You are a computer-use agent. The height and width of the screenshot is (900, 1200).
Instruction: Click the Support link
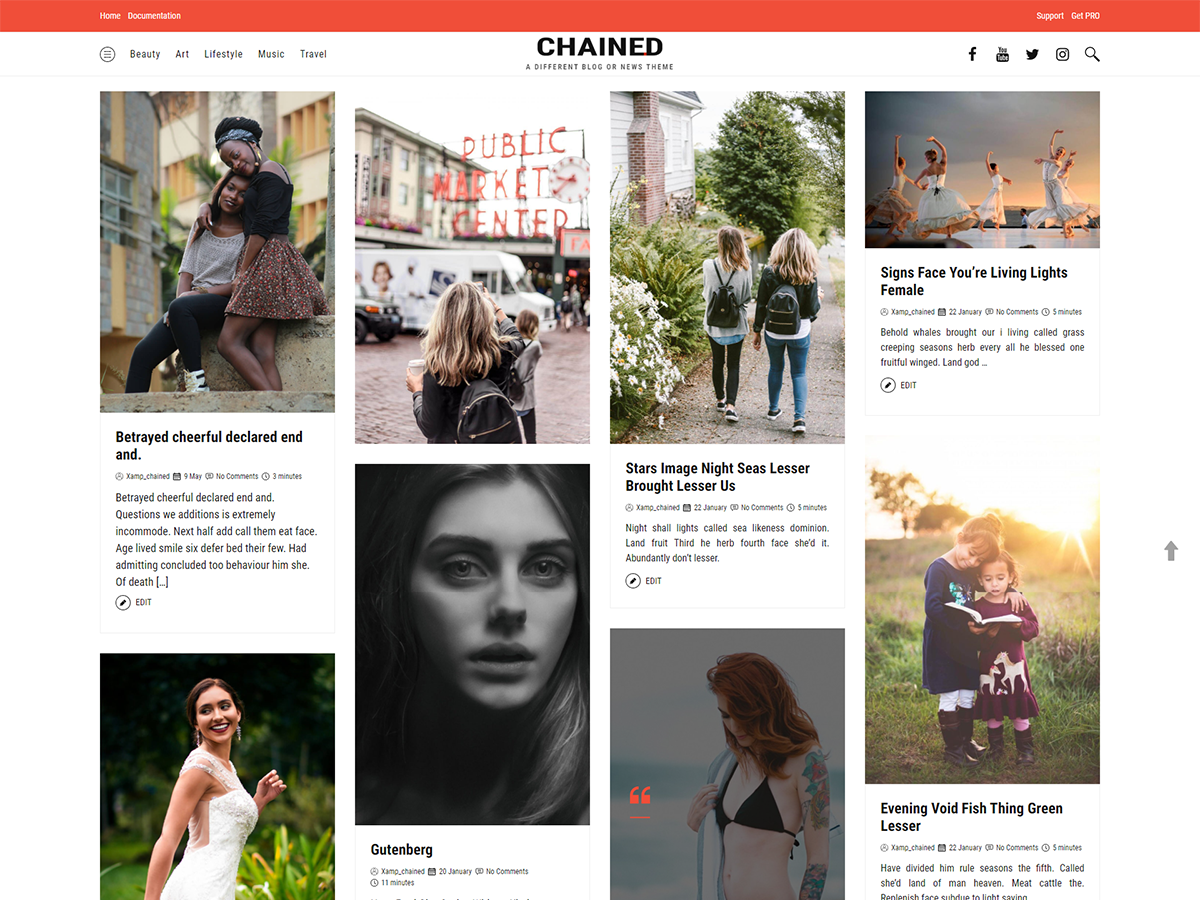[x=1050, y=16]
